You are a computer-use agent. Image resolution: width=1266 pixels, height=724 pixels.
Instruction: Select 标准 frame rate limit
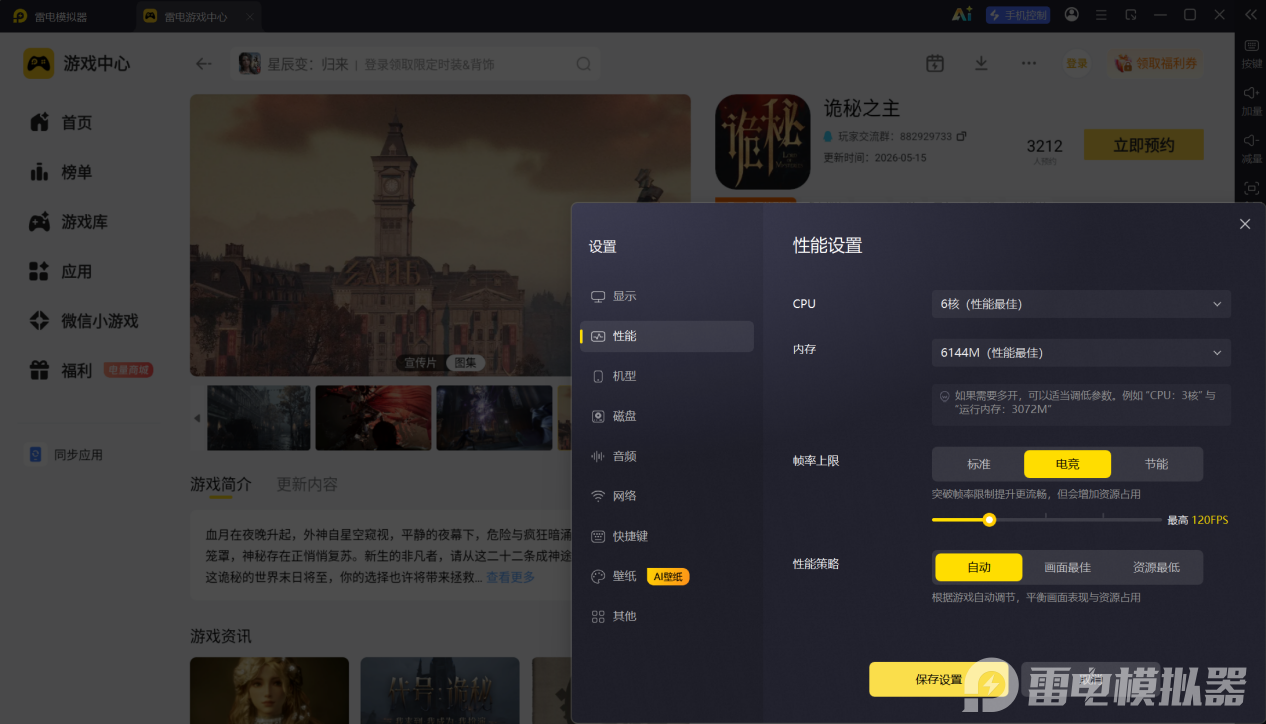coord(978,464)
